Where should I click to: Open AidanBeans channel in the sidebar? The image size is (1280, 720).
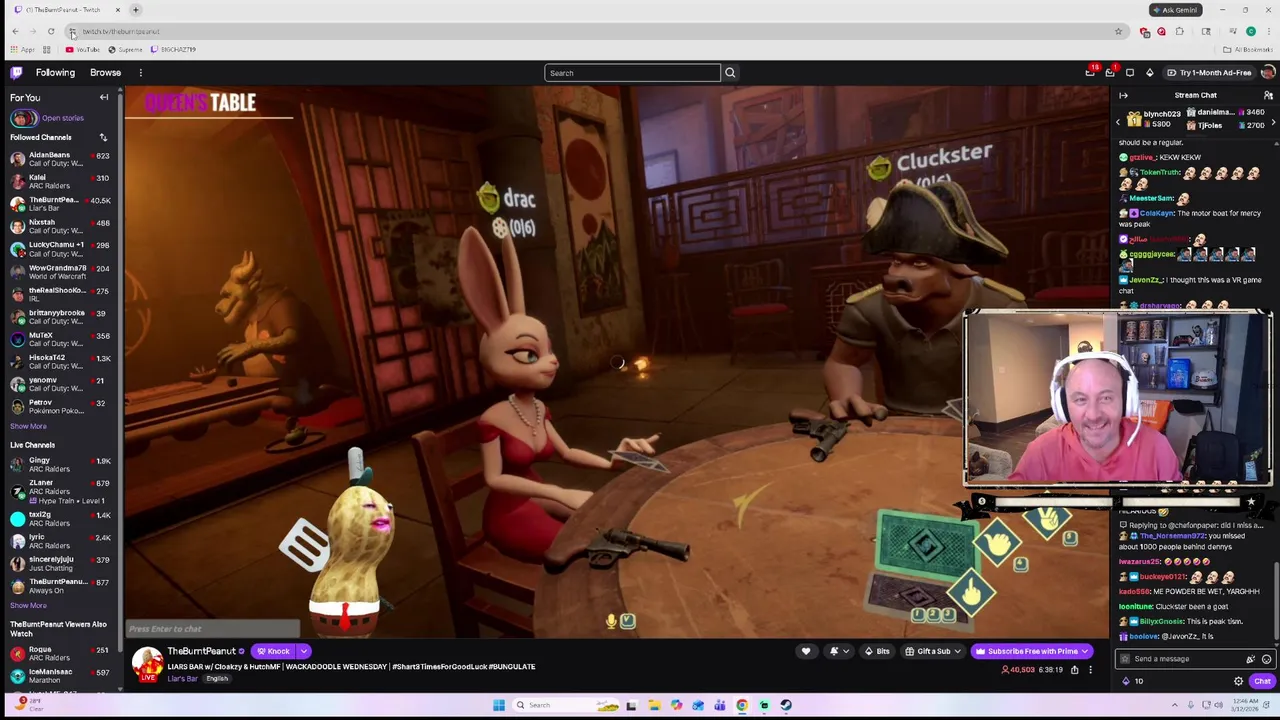coord(60,160)
